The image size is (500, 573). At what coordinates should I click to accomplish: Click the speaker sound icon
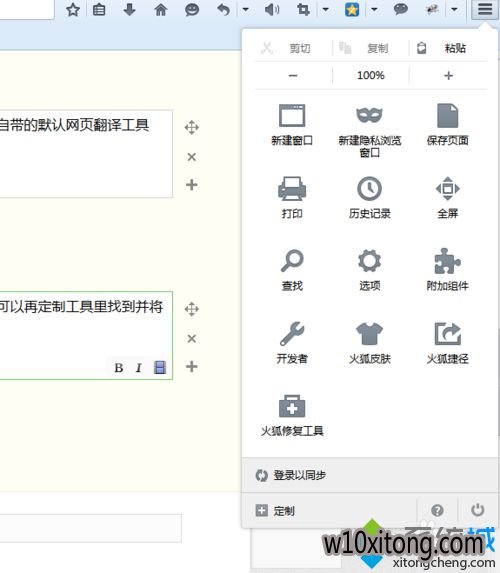click(272, 10)
